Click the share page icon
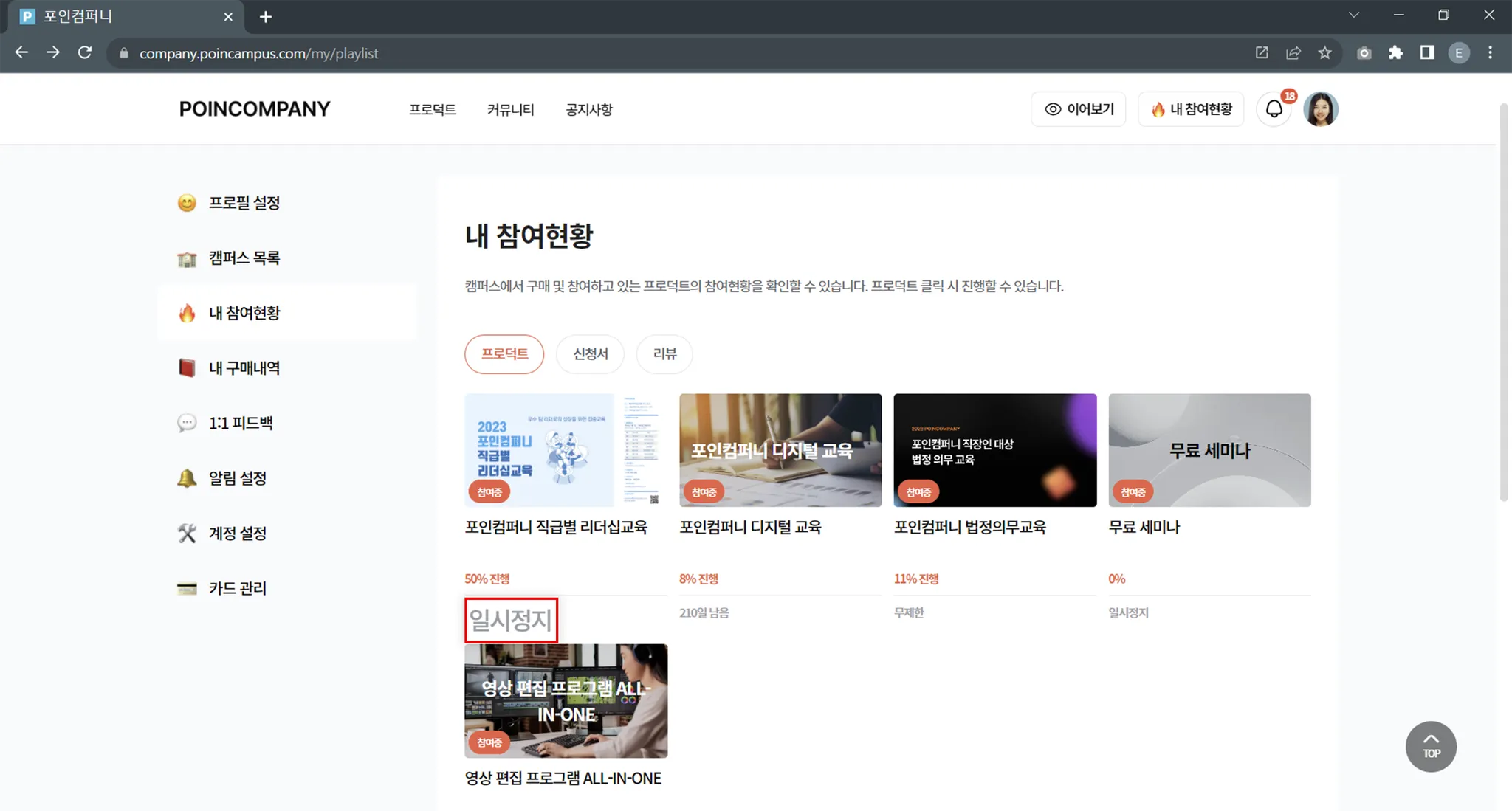Screen dimensions: 1512x811 tap(1293, 53)
